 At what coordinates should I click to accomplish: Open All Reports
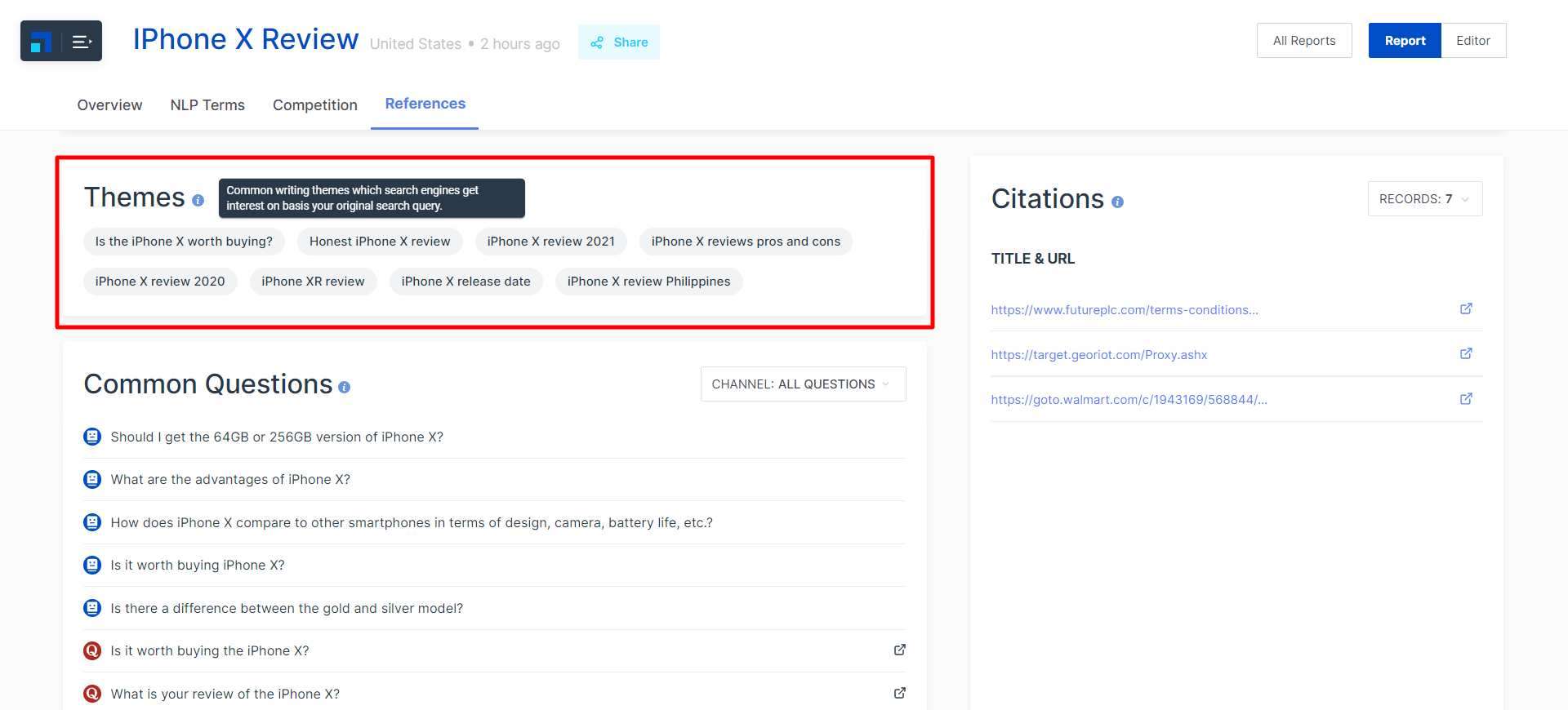point(1304,41)
